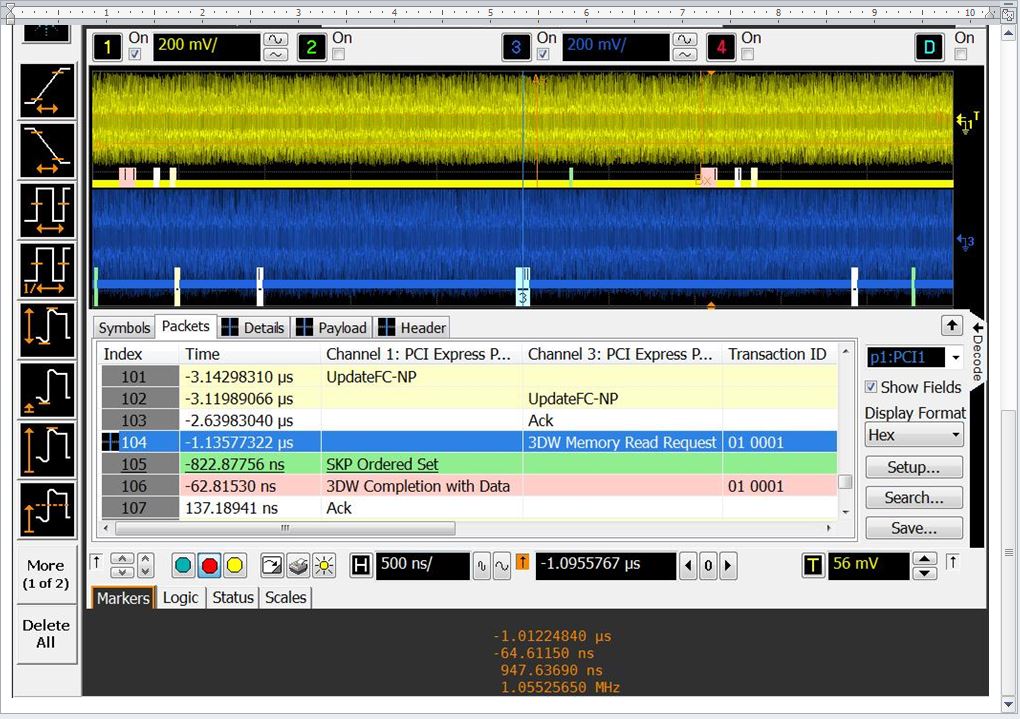This screenshot has height=719, width=1020.
Task: Open the Payload tab
Action: 332,327
